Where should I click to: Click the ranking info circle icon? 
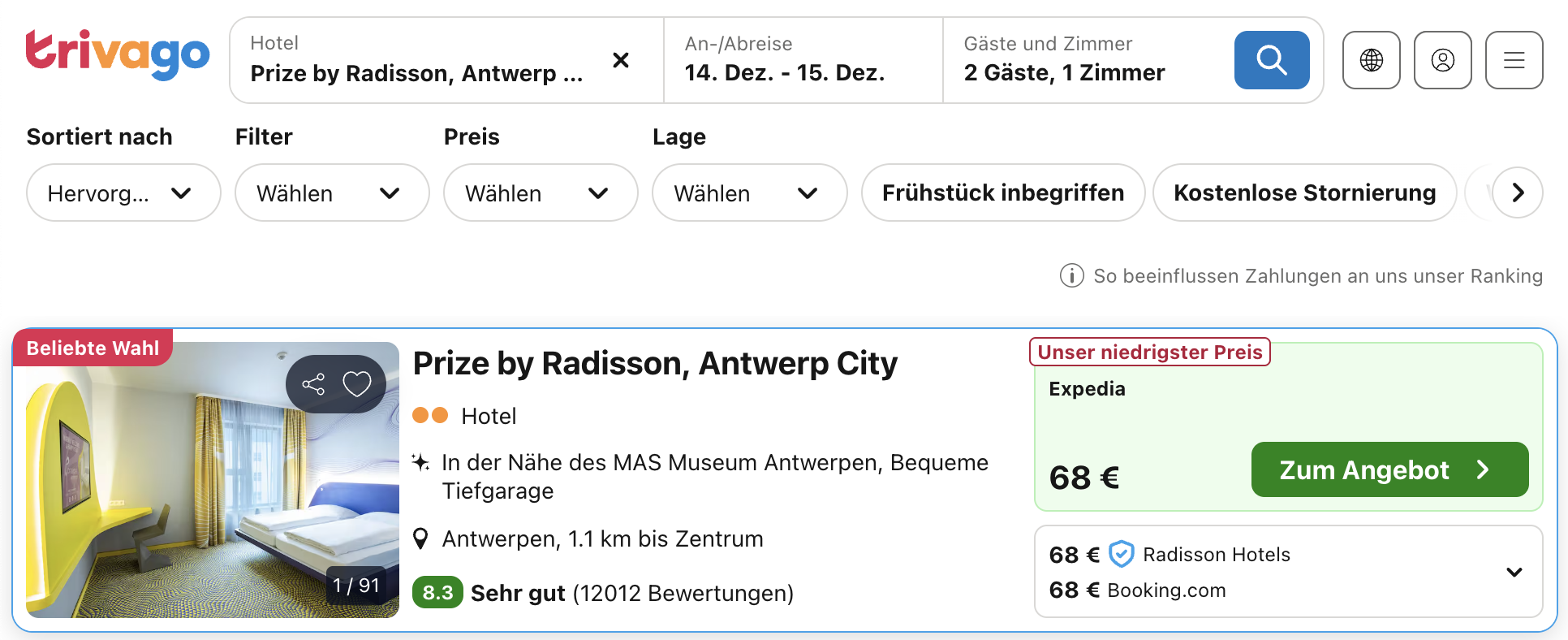click(x=1071, y=276)
